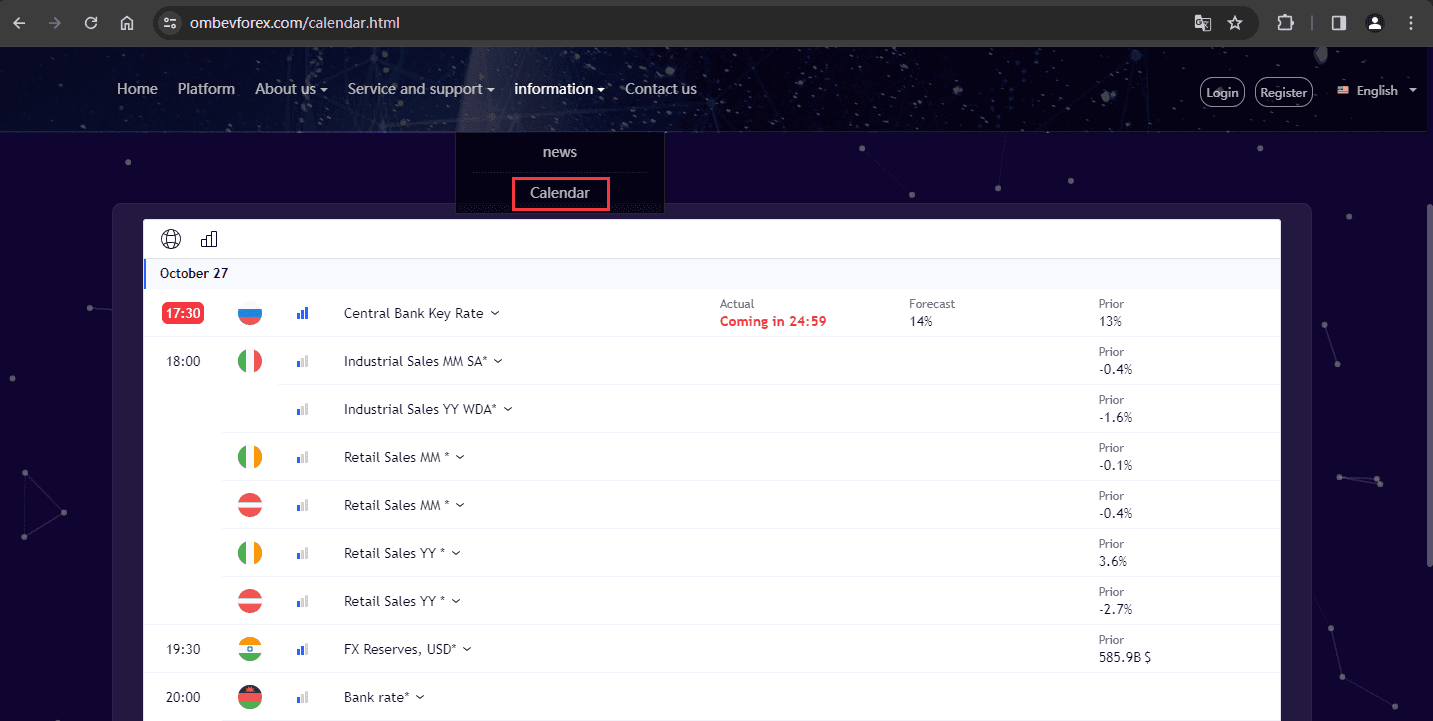
Task: Click the Forecast 14% value
Action: coord(921,322)
